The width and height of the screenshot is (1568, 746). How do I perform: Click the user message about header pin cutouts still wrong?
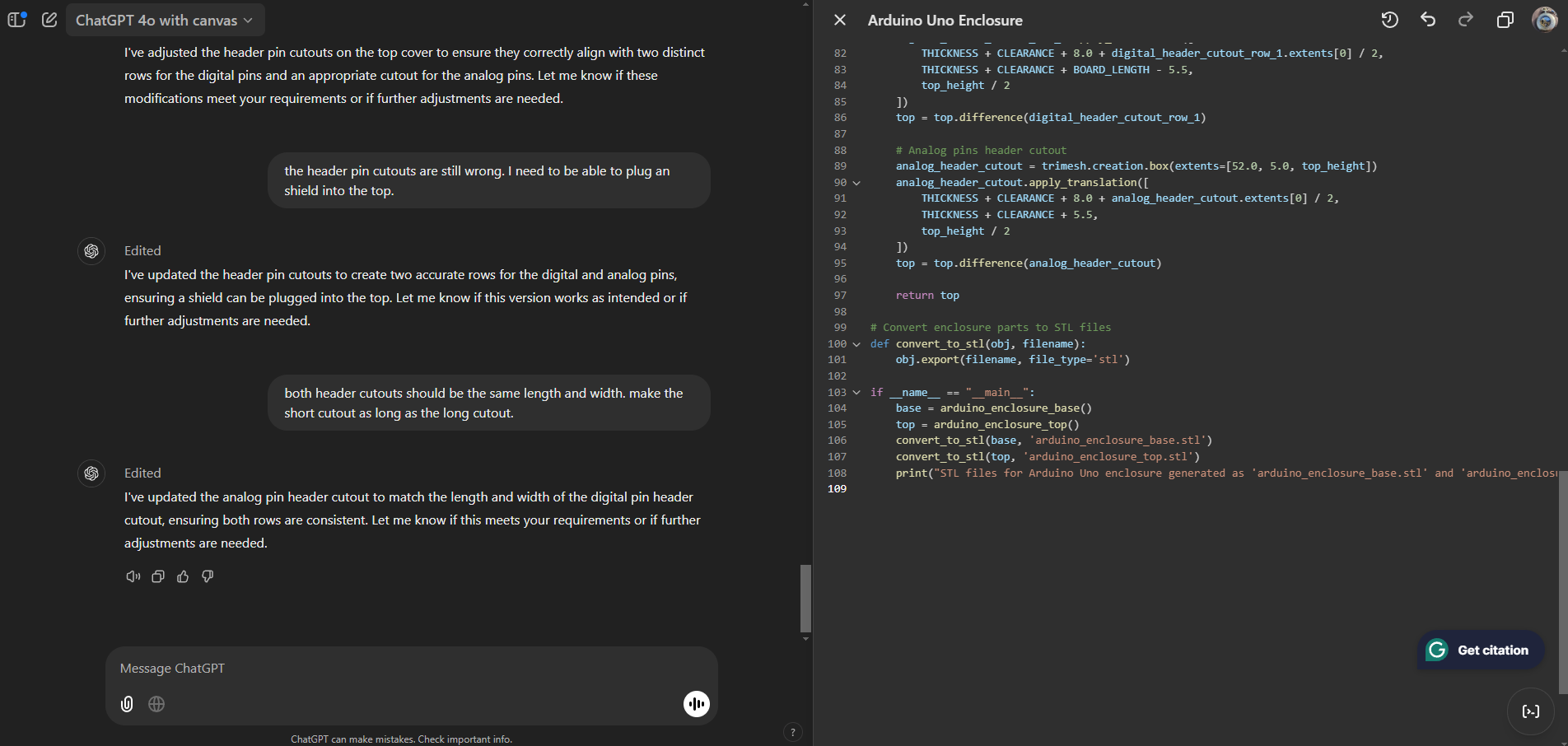click(x=489, y=180)
